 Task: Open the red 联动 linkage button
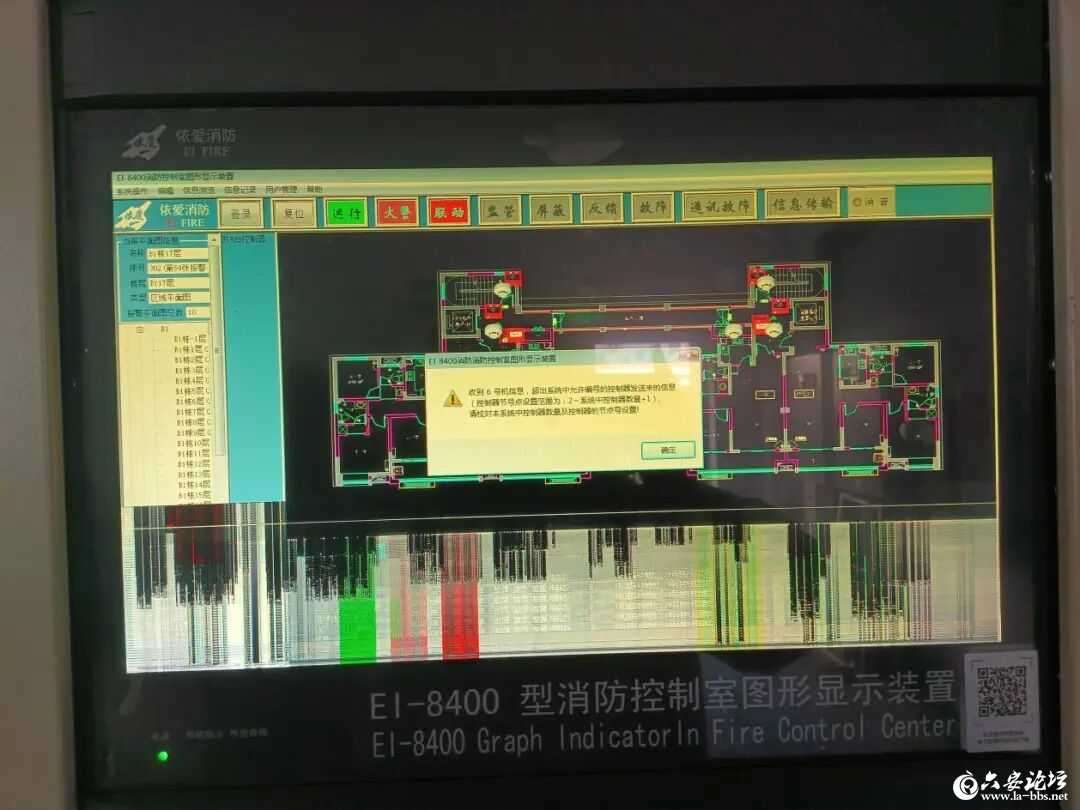[447, 211]
